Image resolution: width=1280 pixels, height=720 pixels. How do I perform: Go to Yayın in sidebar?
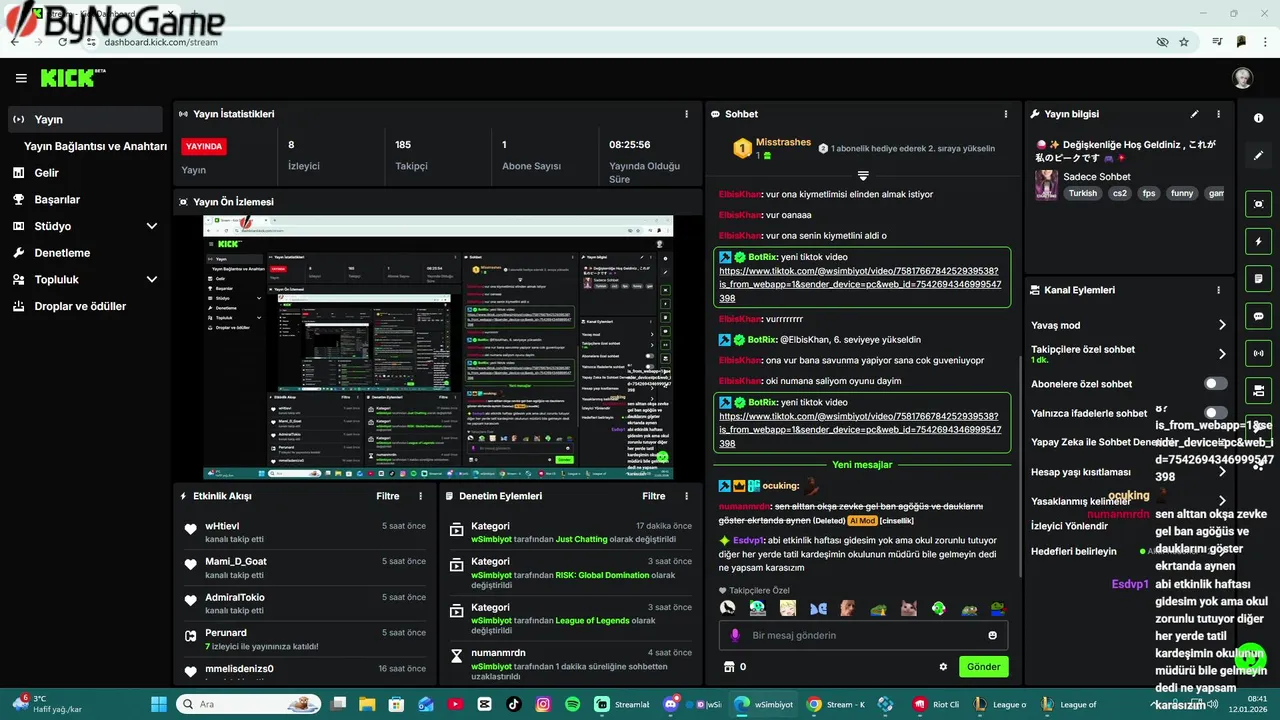(x=85, y=119)
